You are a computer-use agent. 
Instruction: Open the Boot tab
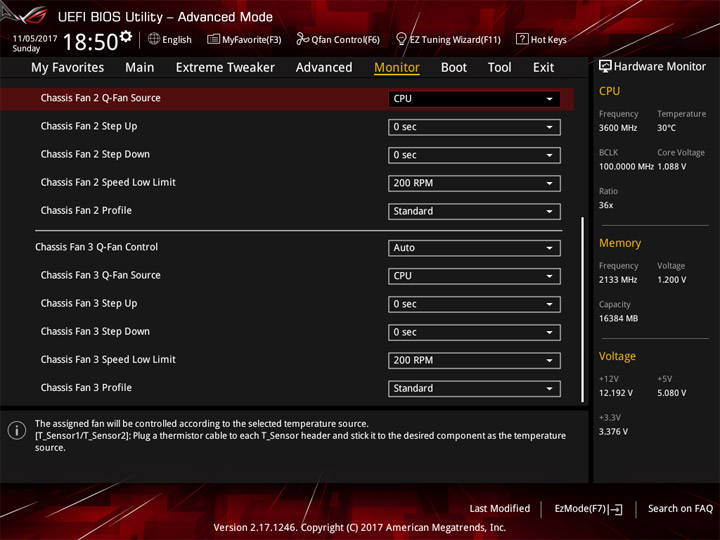[x=454, y=68]
